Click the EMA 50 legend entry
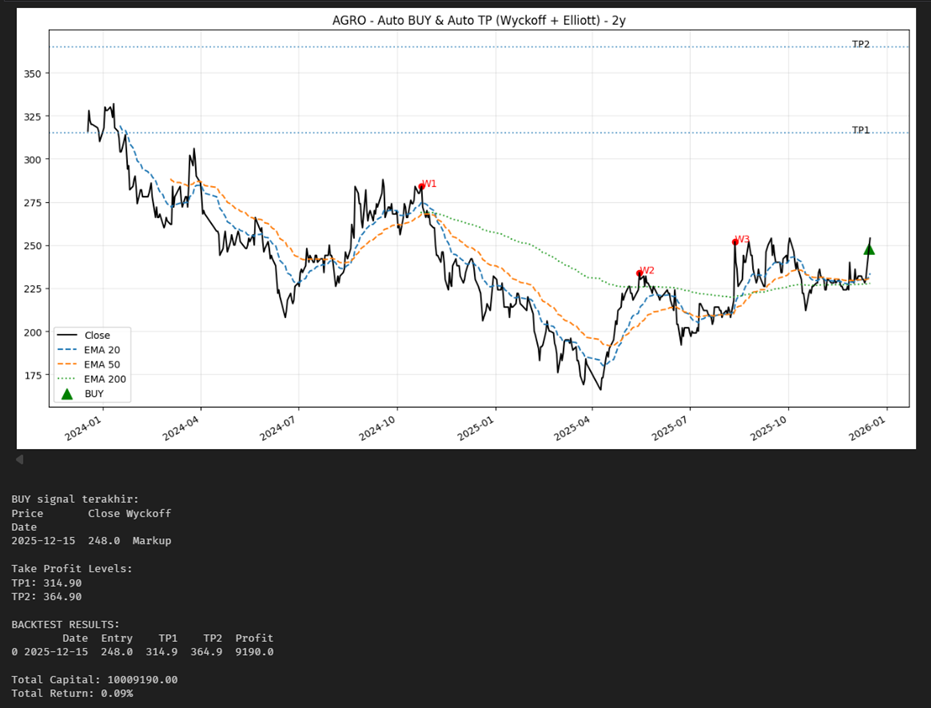The height and width of the screenshot is (708, 931). coord(101,365)
